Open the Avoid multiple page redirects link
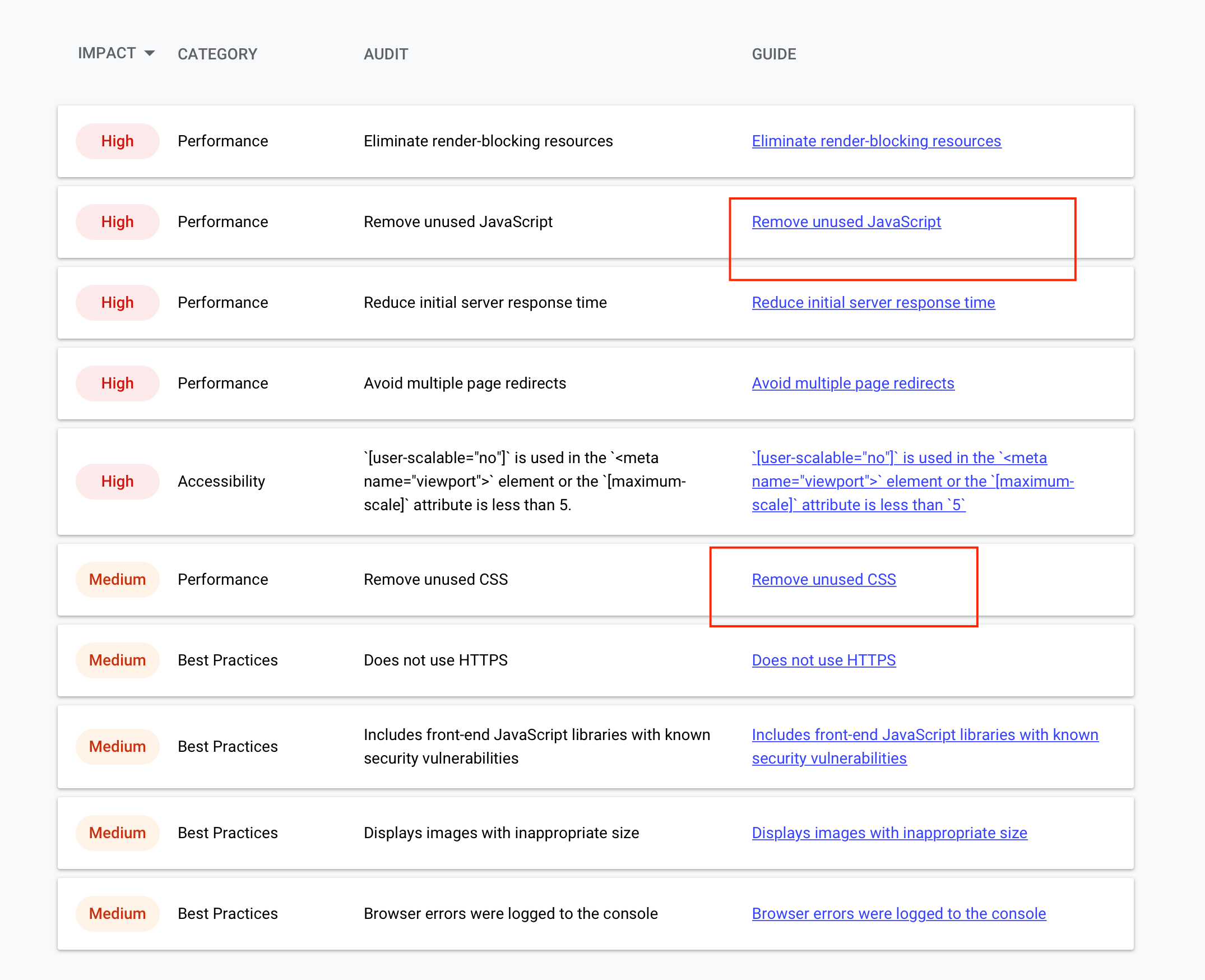This screenshot has width=1205, height=980. coord(853,383)
